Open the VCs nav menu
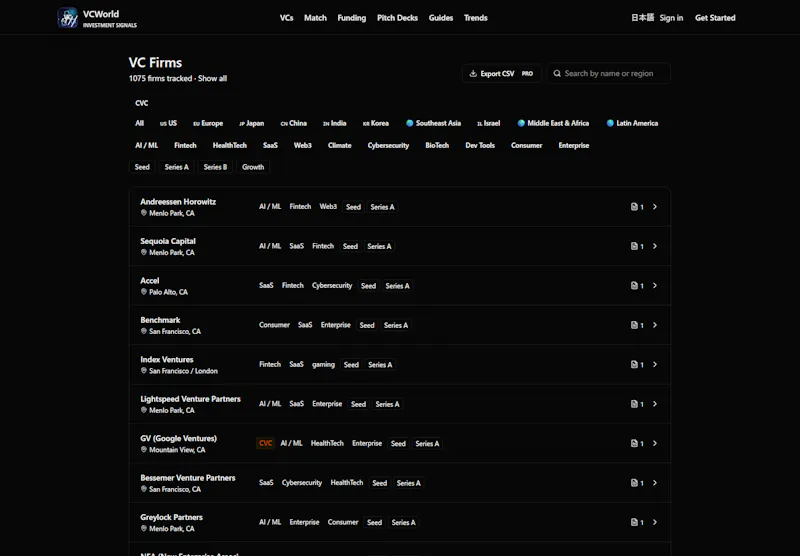The height and width of the screenshot is (556, 800). pyautogui.click(x=287, y=18)
